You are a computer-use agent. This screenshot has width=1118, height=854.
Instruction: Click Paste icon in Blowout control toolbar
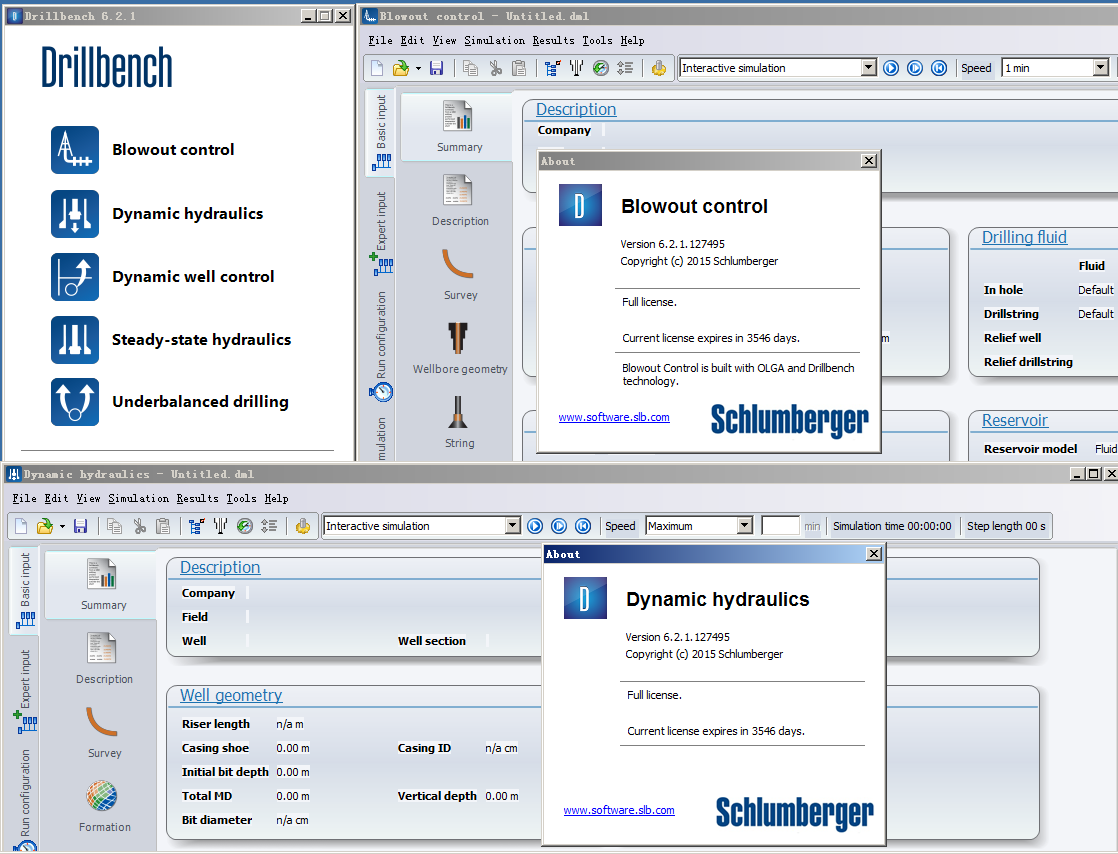[519, 68]
